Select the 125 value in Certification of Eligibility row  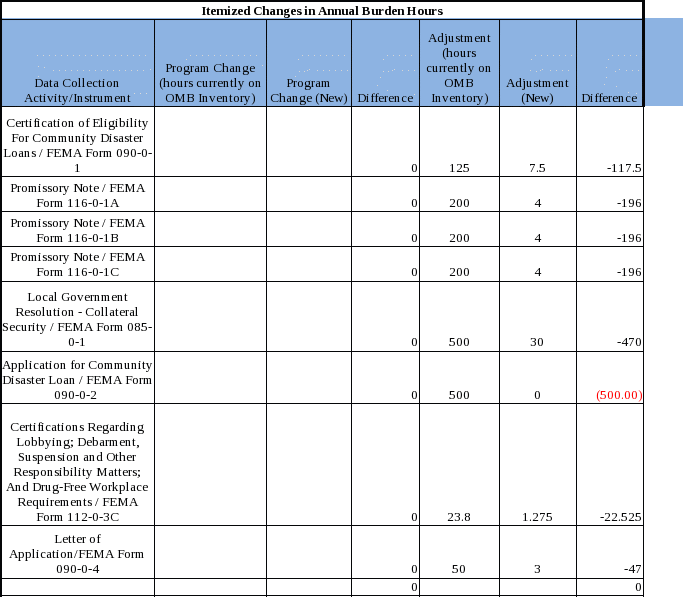460,168
